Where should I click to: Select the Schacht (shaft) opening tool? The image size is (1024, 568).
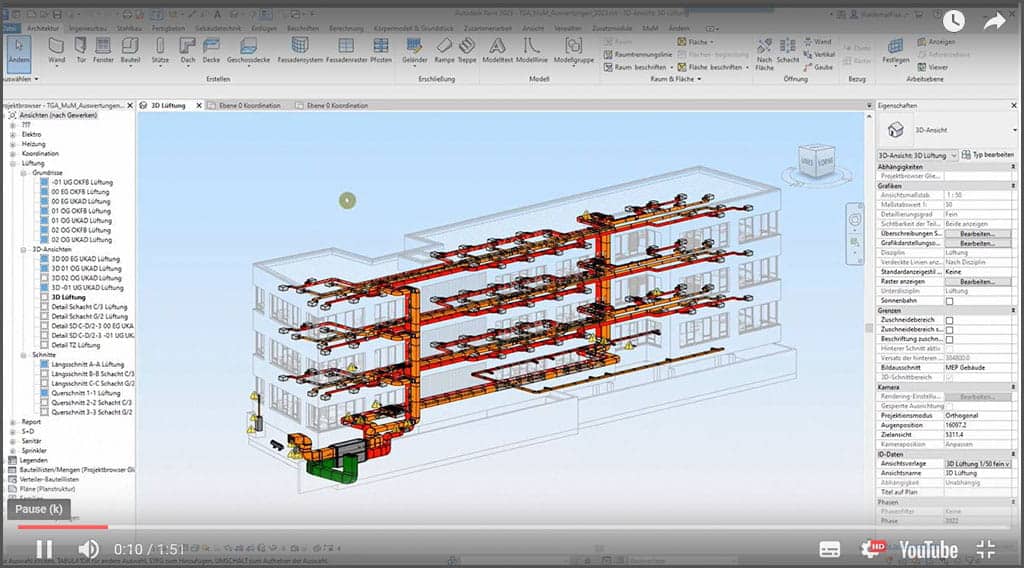coord(788,51)
